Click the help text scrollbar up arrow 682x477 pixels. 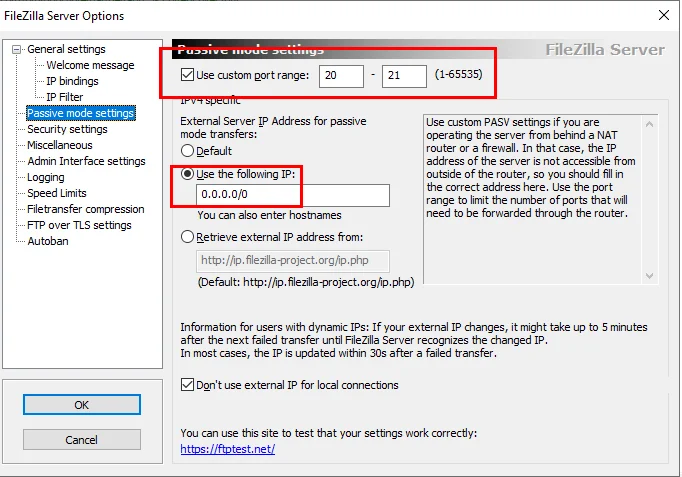(x=649, y=124)
